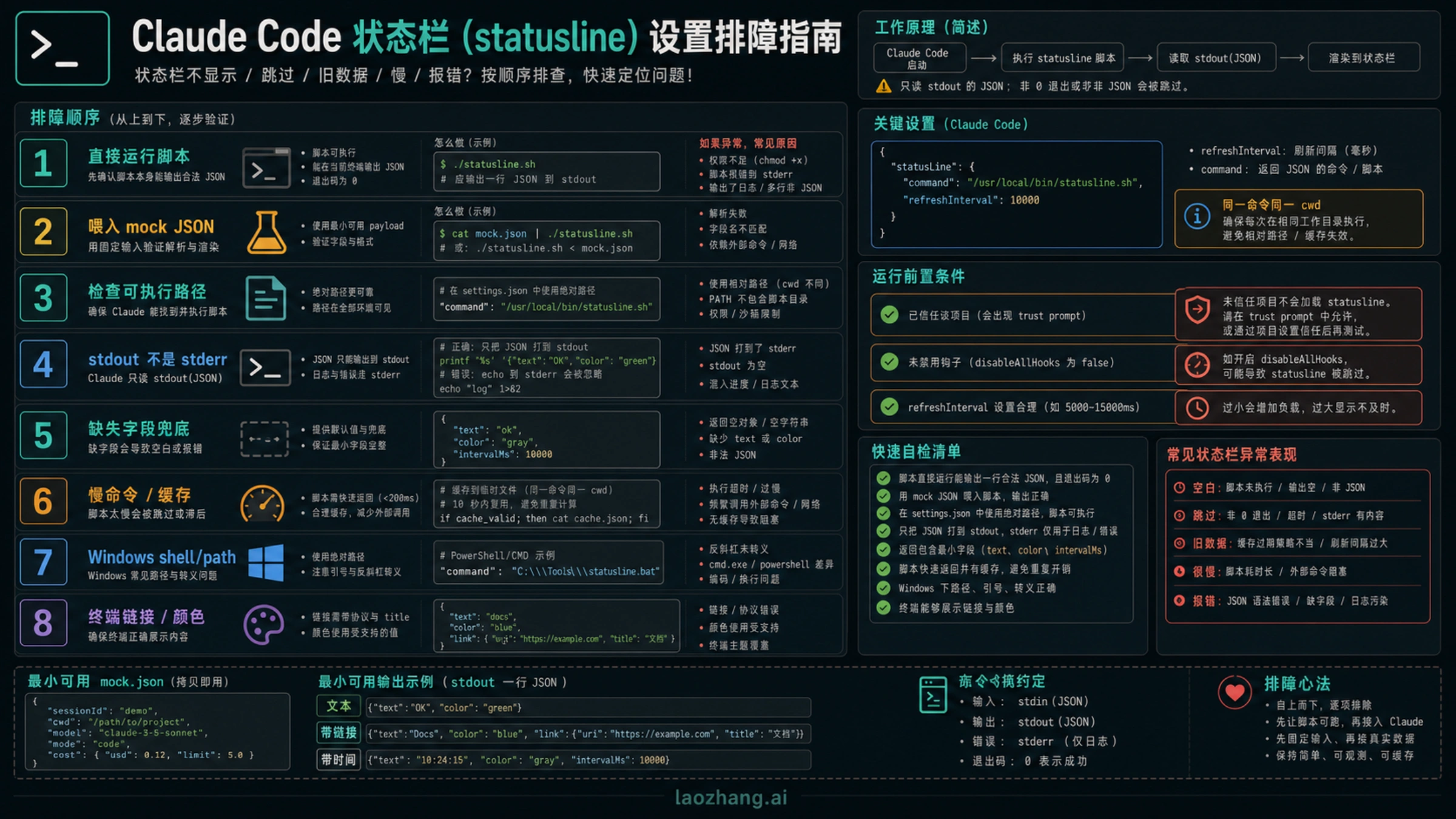
Task: Click the 读取 stdout(JSON) flow box
Action: pos(1216,58)
